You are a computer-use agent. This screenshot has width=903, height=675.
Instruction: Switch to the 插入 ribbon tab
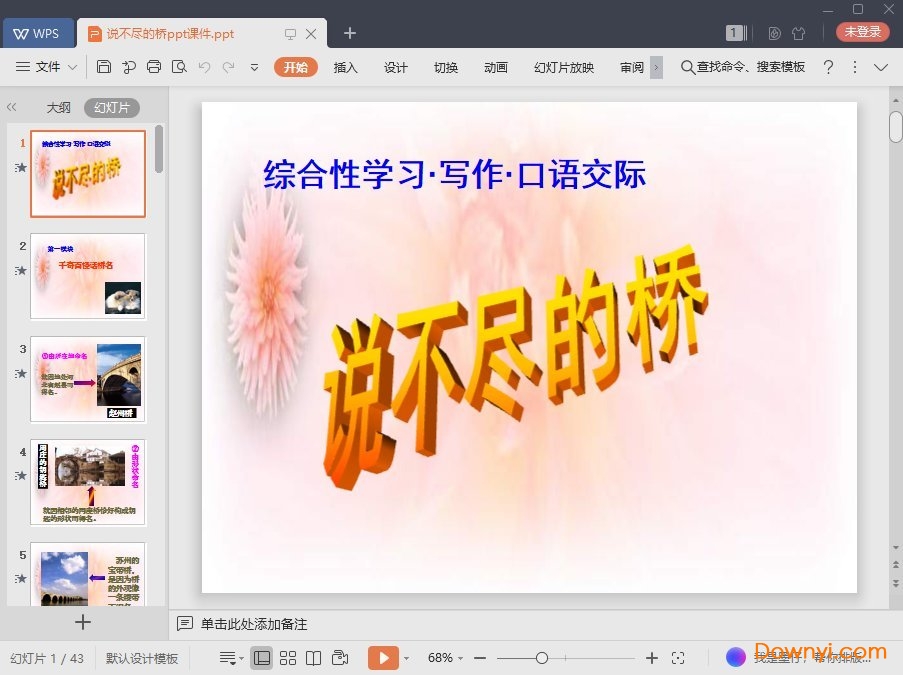[345, 67]
